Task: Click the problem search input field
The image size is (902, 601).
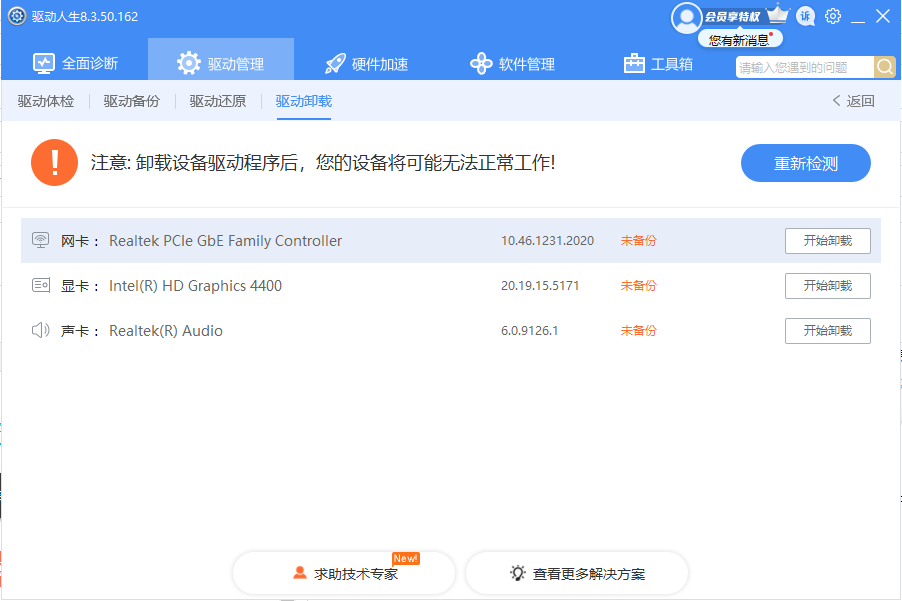Action: tap(804, 67)
